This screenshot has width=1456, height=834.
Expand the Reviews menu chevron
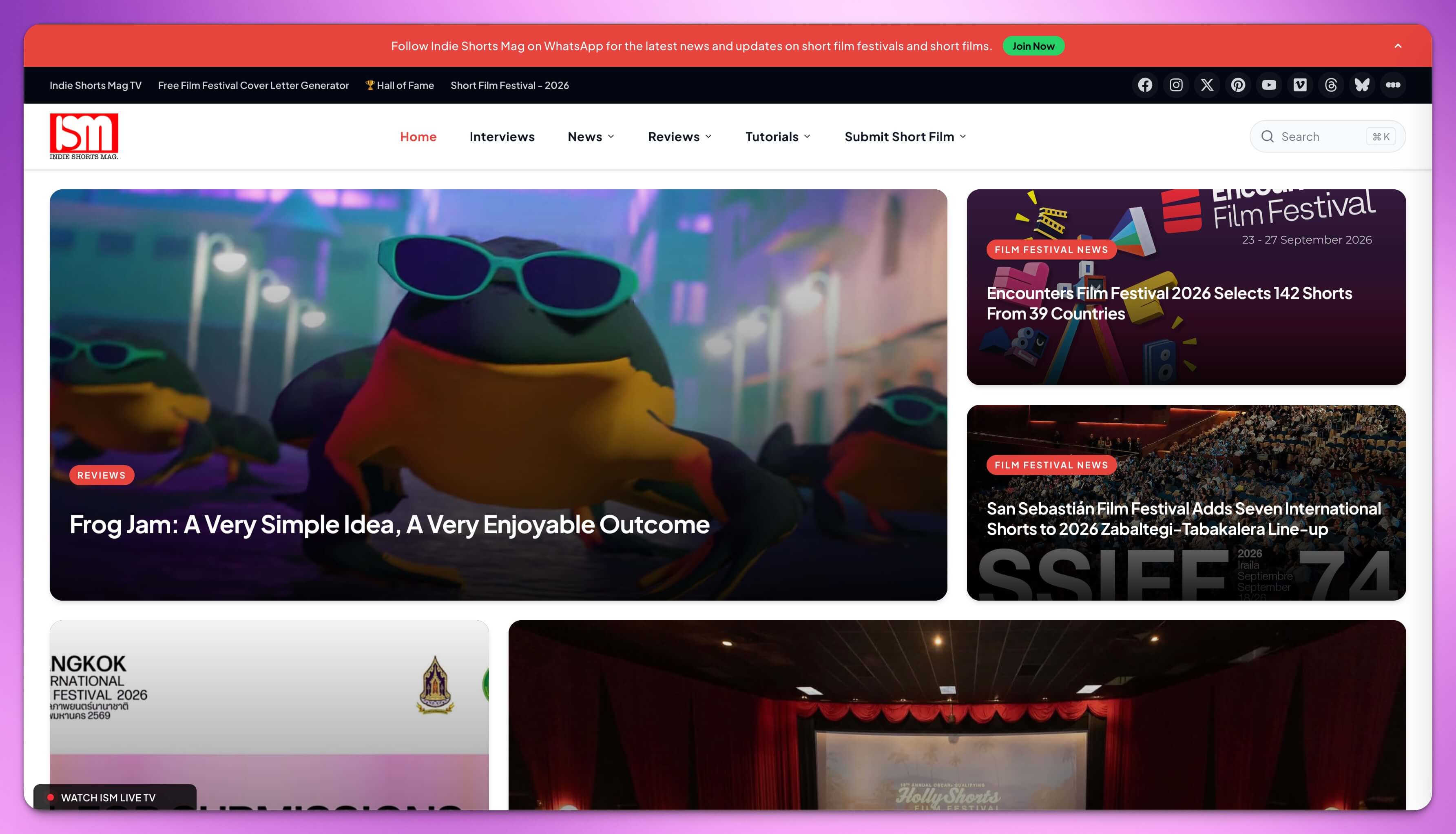pos(708,136)
